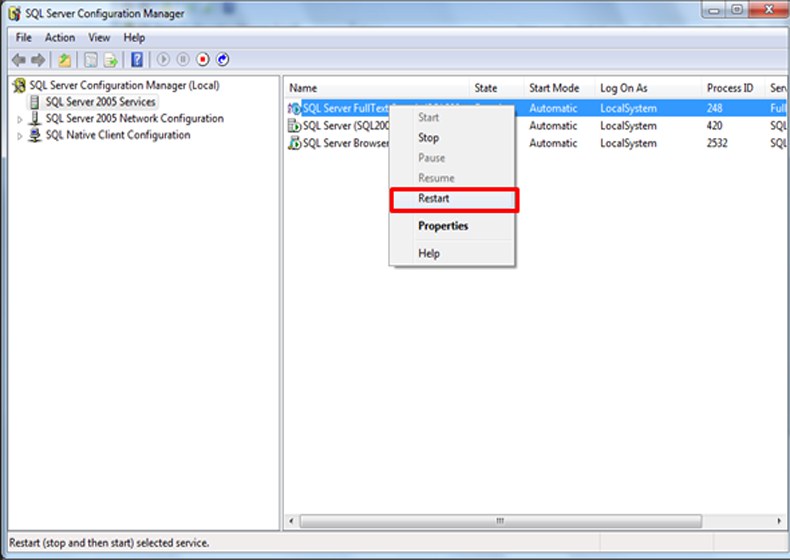
Task: Open Properties from the context menu
Action: tap(443, 226)
